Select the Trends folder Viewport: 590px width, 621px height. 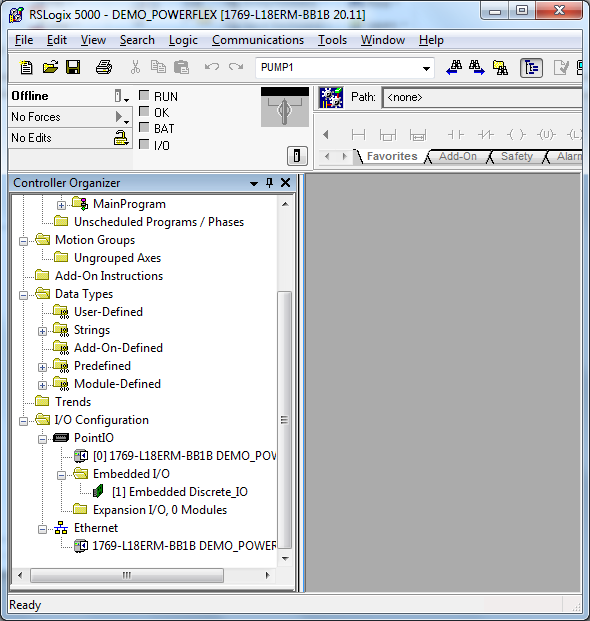pyautogui.click(x=73, y=402)
